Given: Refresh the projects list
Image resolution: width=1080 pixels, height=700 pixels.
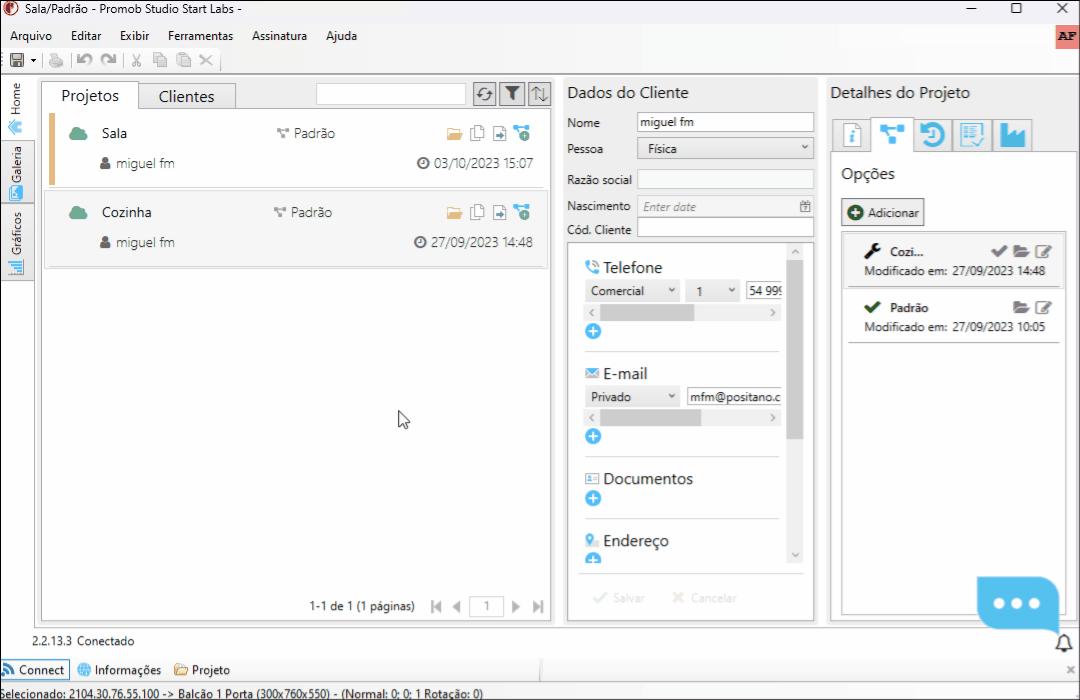Looking at the screenshot, I should pos(484,94).
